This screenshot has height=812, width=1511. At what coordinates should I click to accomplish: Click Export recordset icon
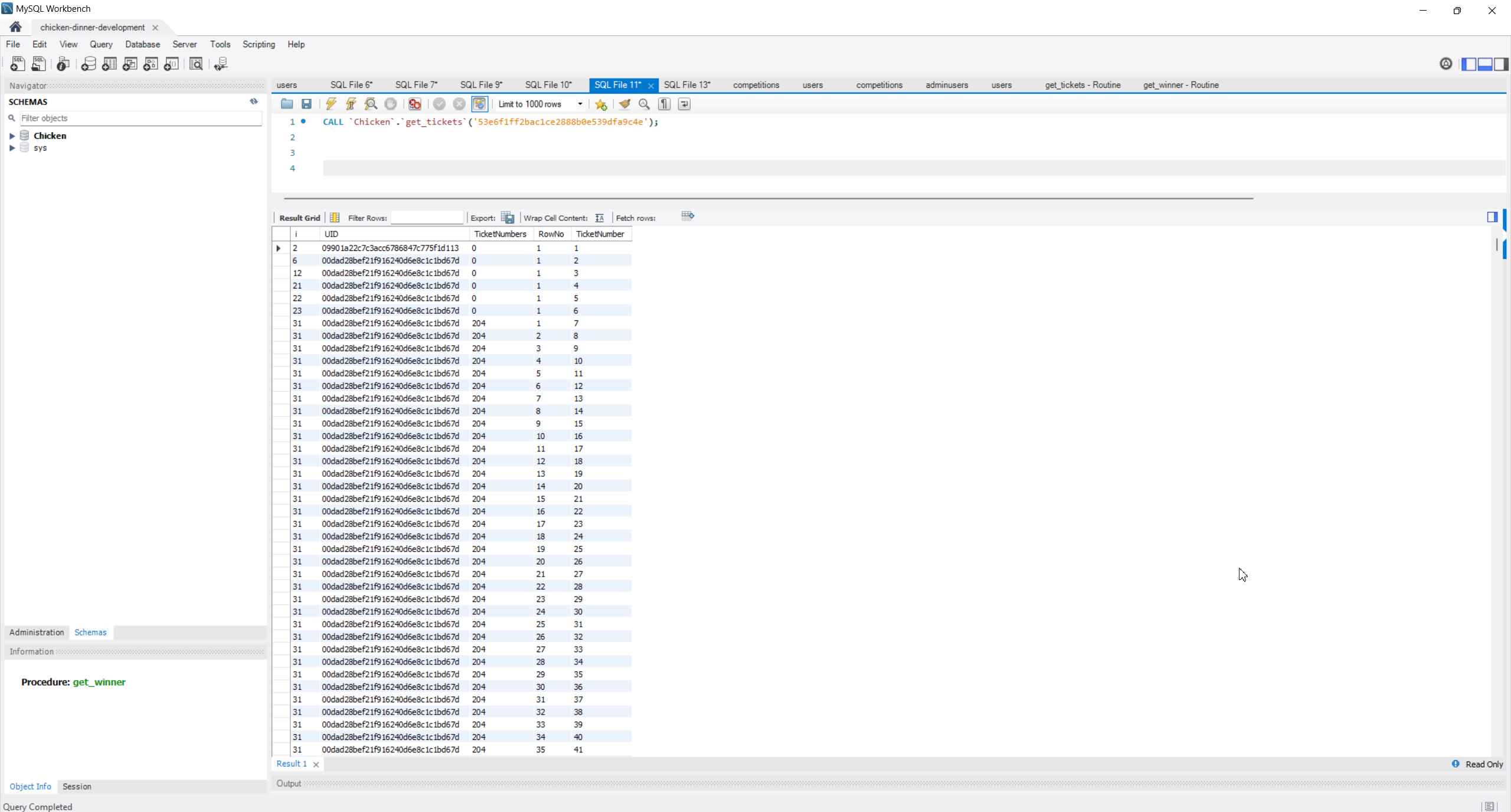(x=508, y=217)
